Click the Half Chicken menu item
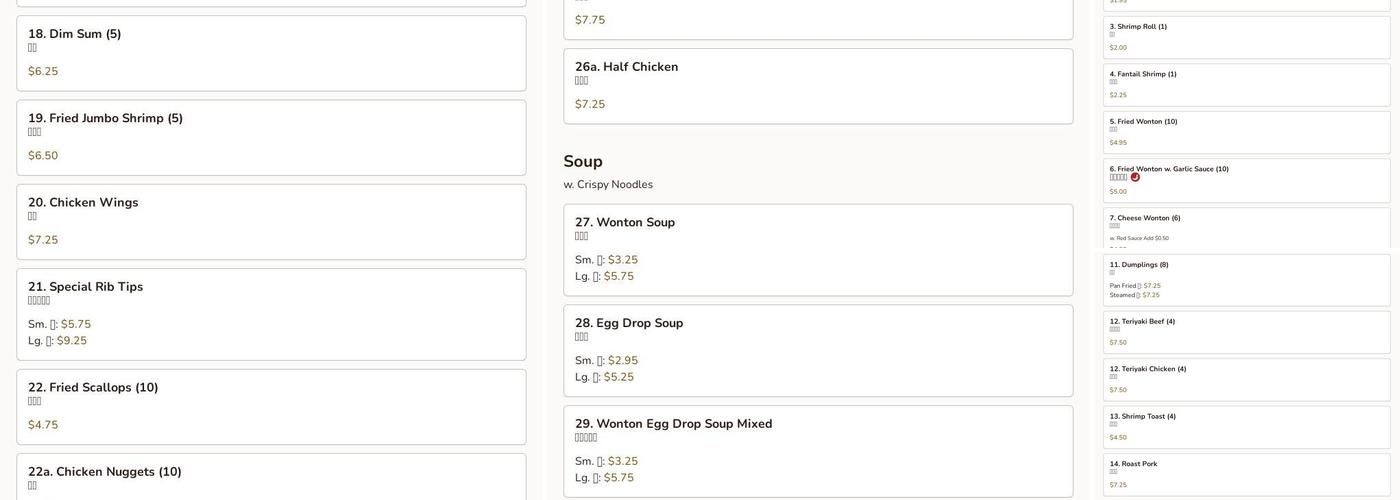The width and height of the screenshot is (1400, 500). (818, 86)
